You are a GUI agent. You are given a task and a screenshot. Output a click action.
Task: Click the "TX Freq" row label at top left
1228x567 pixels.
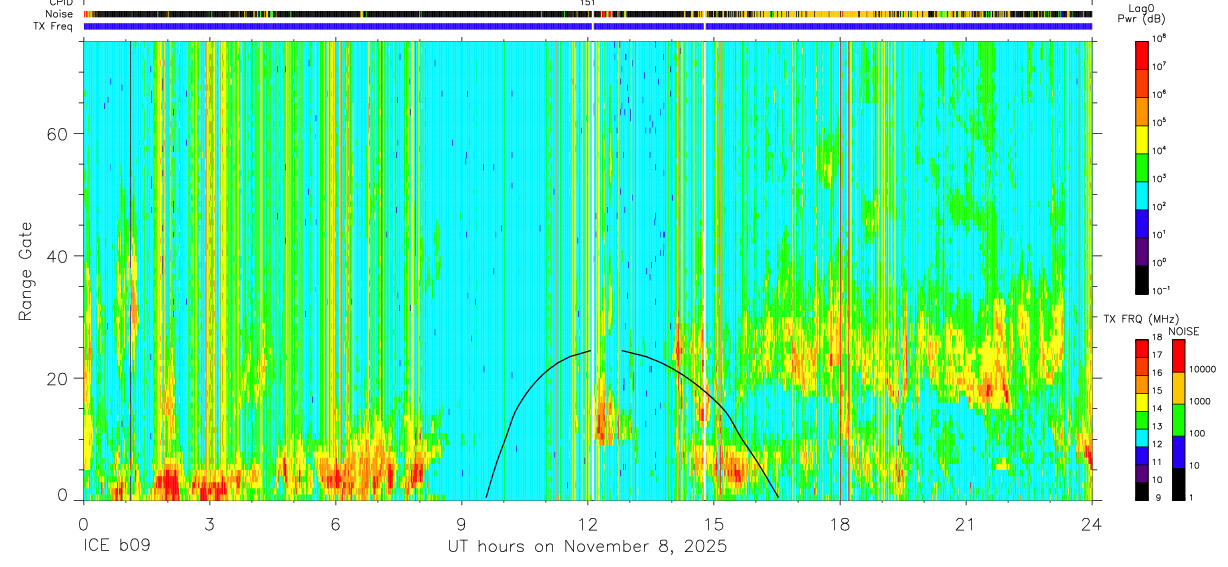[x=54, y=27]
